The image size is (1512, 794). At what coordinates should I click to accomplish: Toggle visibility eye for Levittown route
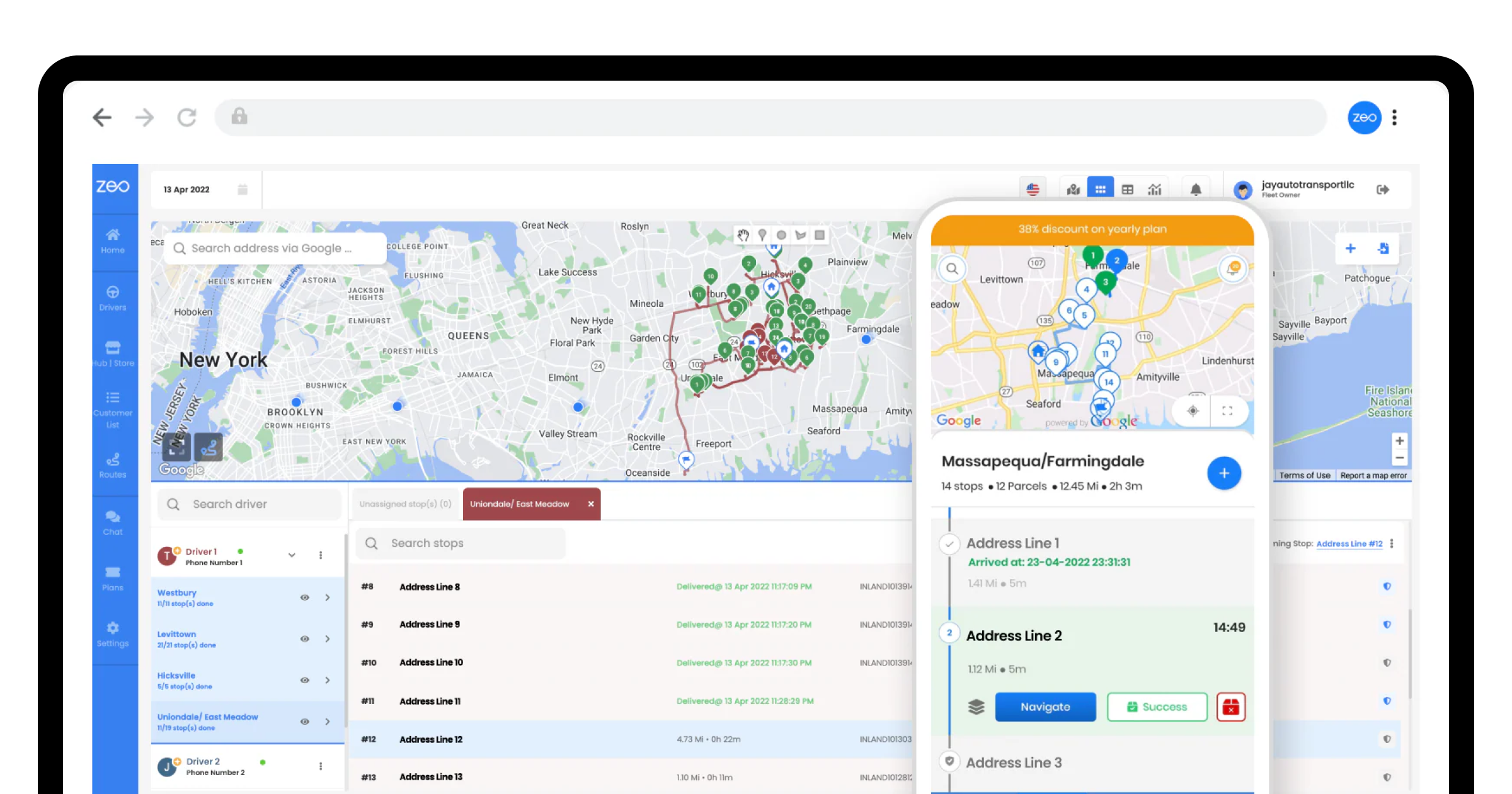pos(304,638)
